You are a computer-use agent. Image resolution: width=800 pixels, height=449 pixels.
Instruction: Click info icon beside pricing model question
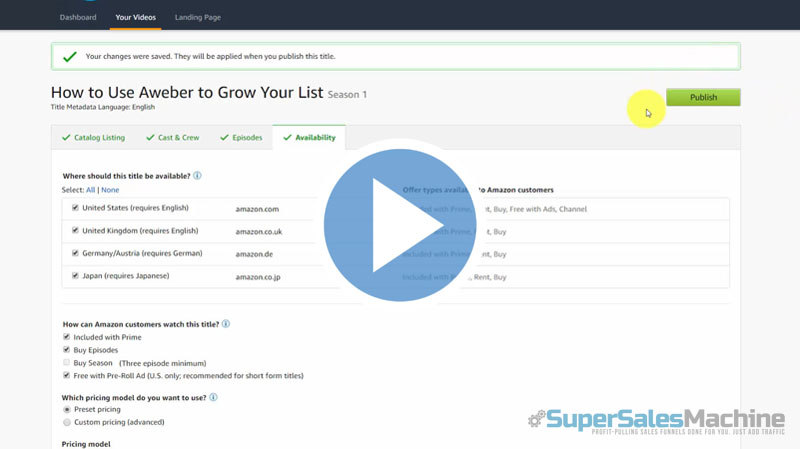[x=214, y=397]
